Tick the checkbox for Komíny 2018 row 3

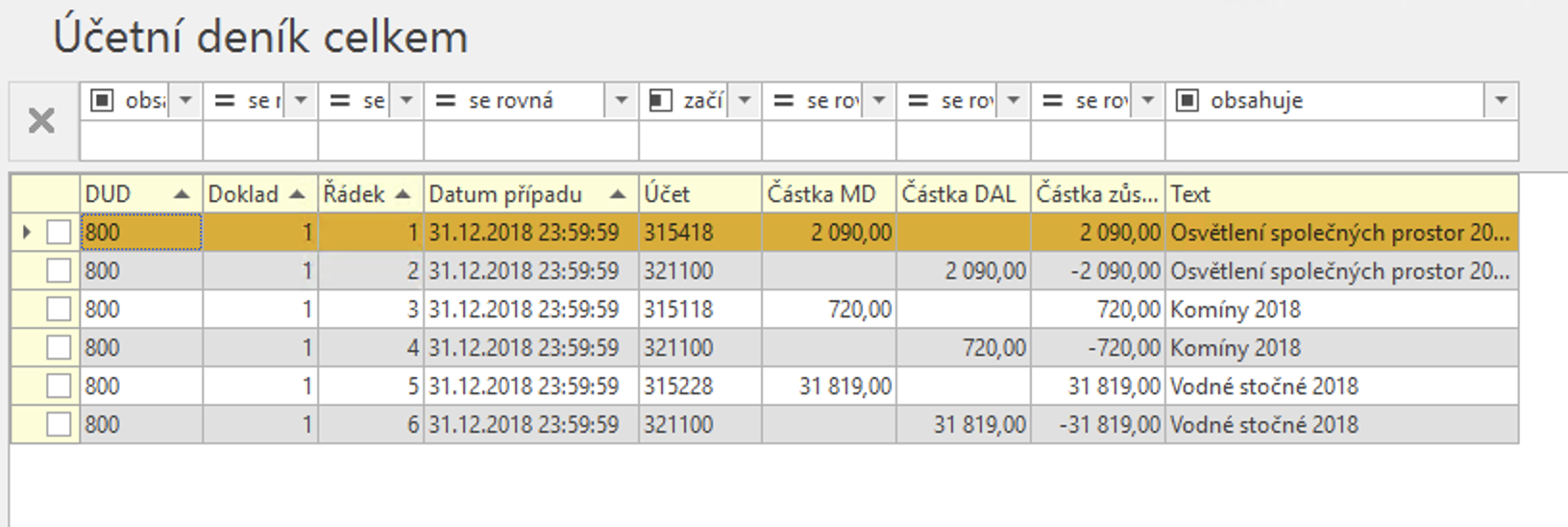click(59, 310)
